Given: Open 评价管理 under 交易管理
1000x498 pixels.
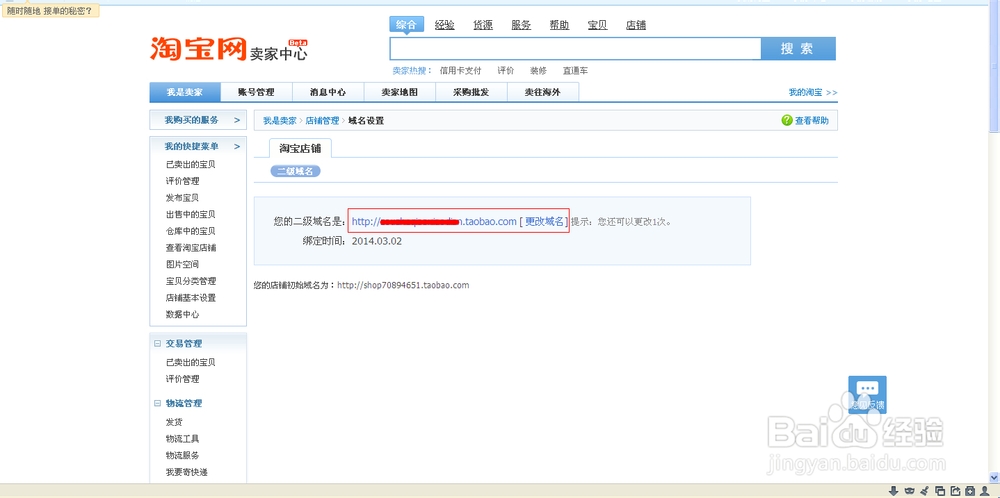Looking at the screenshot, I should (x=182, y=379).
